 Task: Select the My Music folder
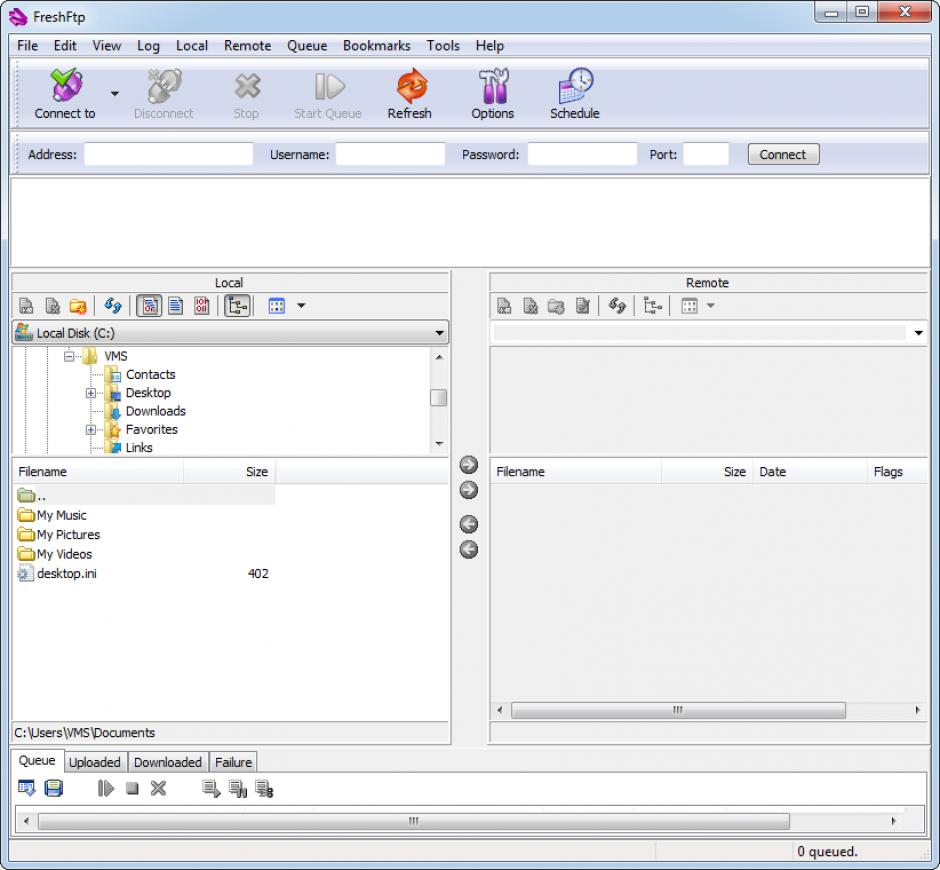tap(61, 515)
